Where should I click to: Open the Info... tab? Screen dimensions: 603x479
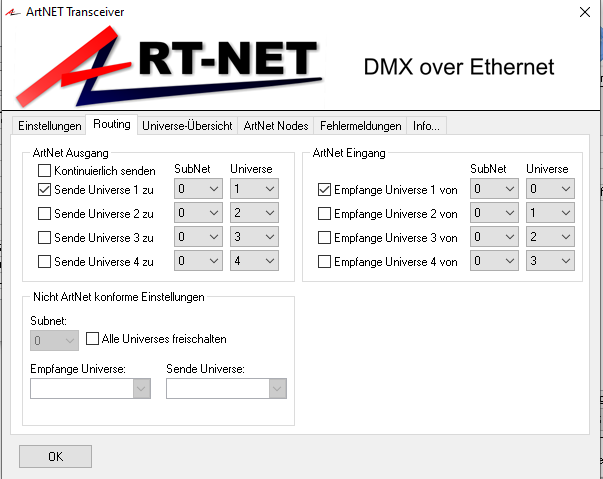point(426,126)
